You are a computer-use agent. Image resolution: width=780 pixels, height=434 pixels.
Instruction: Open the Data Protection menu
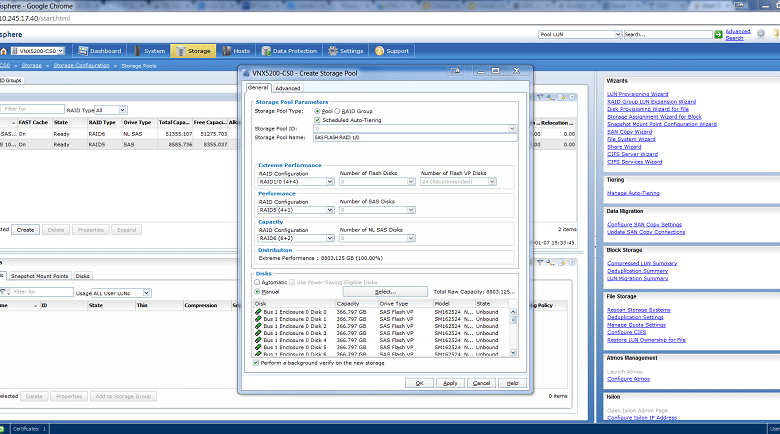tap(289, 51)
